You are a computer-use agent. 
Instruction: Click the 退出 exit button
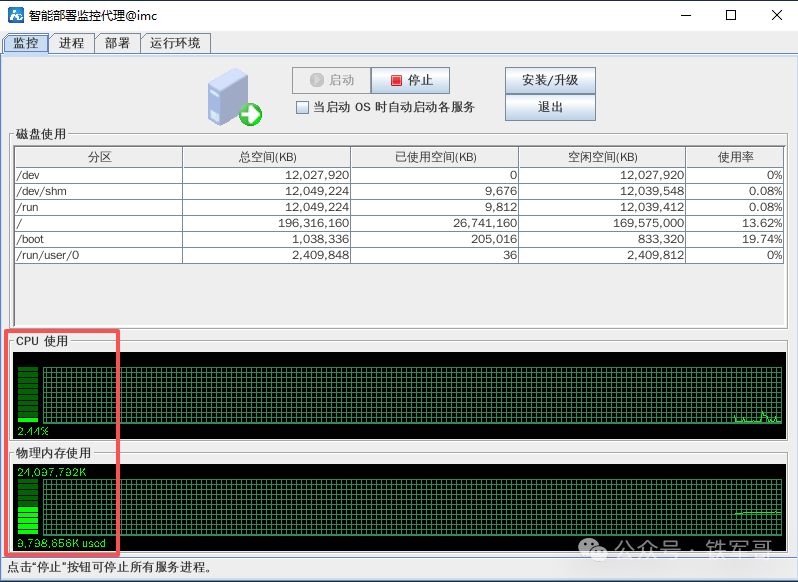pyautogui.click(x=550, y=107)
